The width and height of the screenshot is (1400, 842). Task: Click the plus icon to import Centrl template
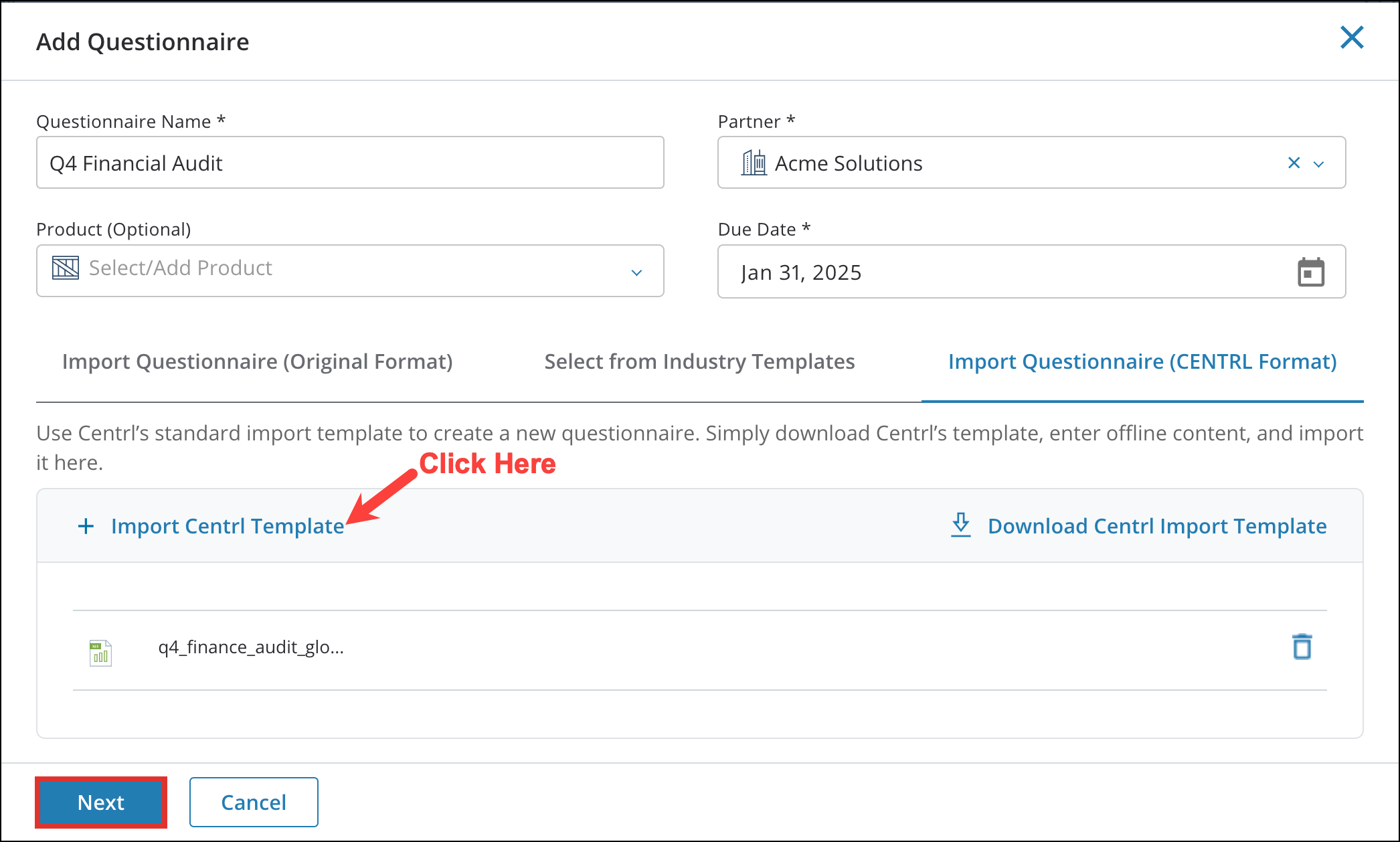86,525
